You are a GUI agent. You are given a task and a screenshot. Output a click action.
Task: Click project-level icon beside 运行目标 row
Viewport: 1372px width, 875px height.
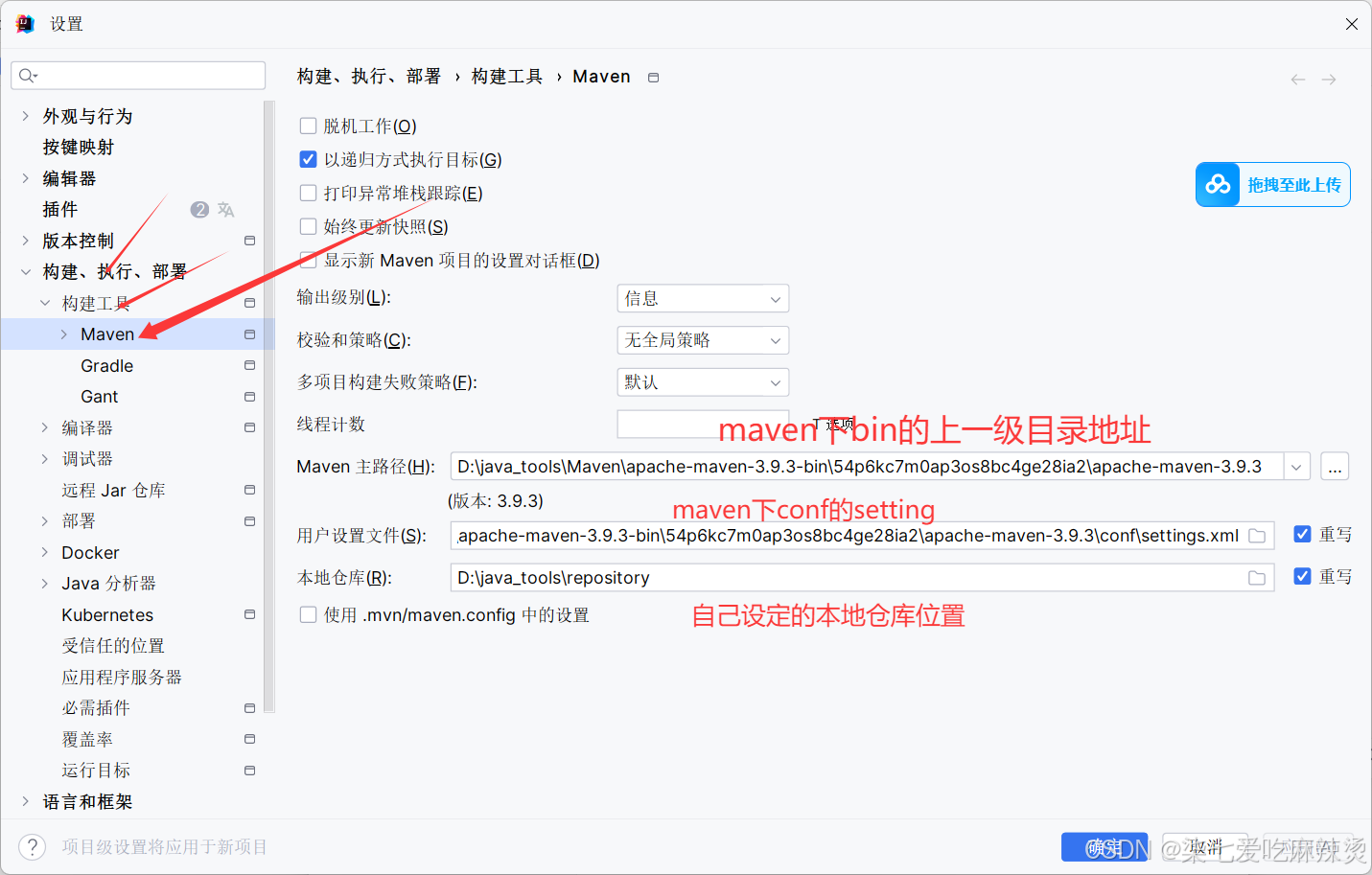point(249,771)
